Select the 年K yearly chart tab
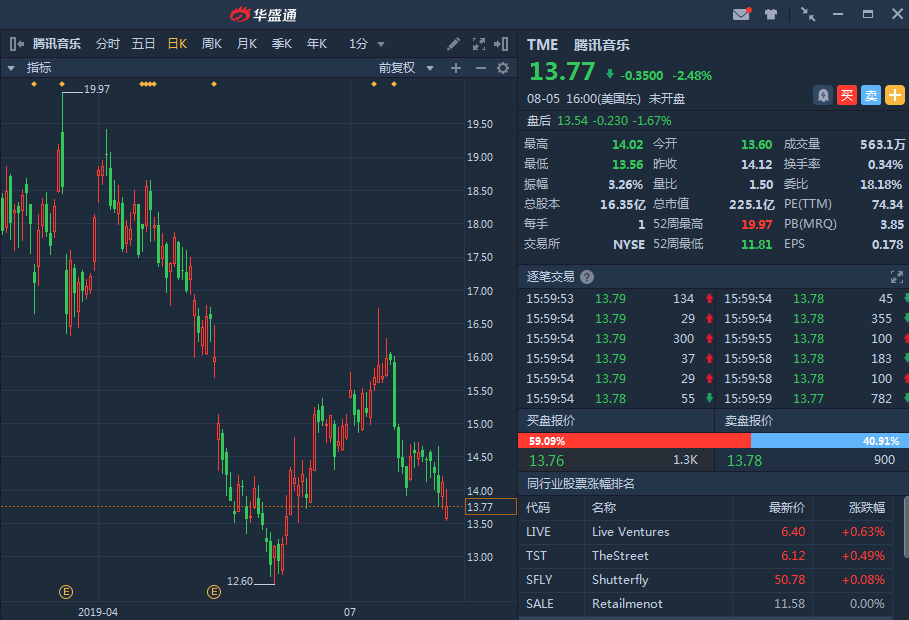909x620 pixels. click(317, 44)
